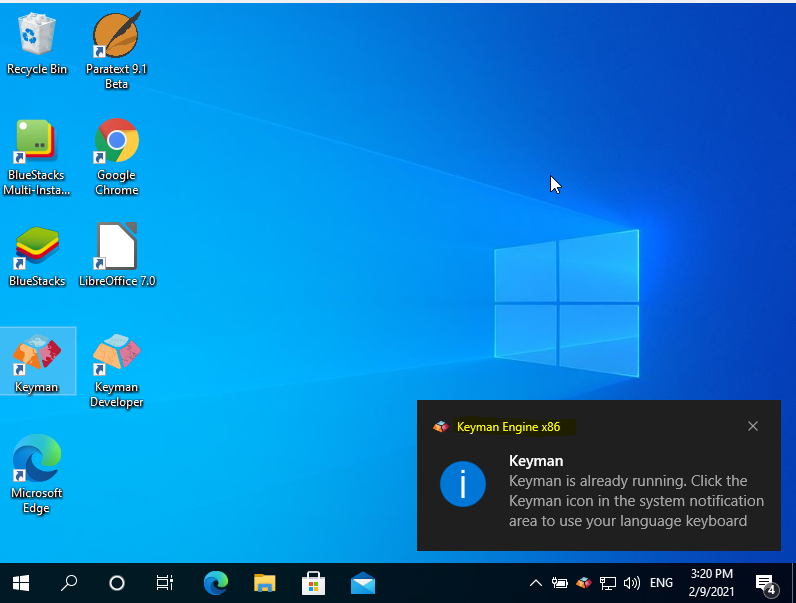Open the Mail app from the taskbar
This screenshot has width=796, height=603.
click(362, 583)
